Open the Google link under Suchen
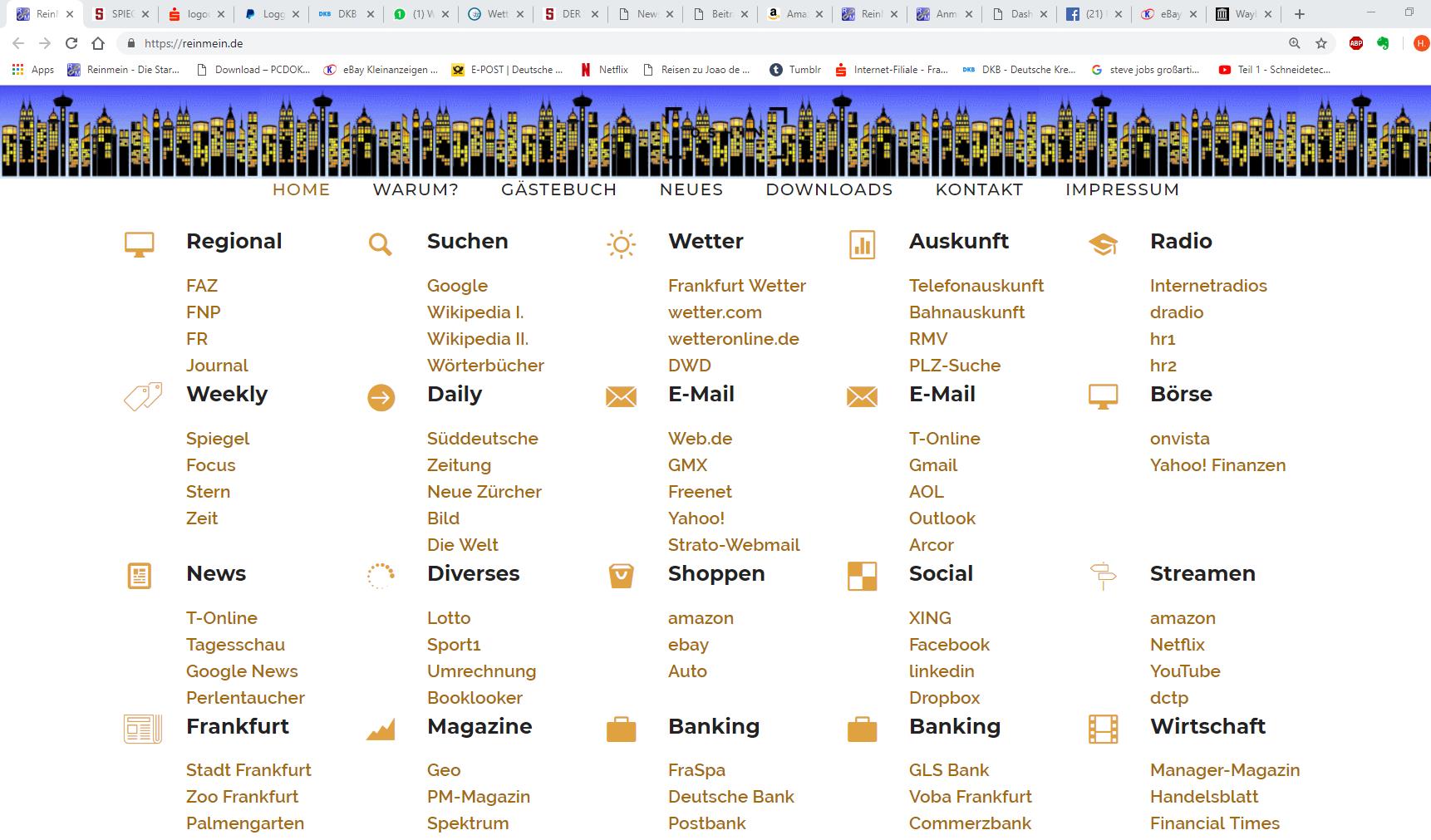The image size is (1431, 840). point(457,286)
